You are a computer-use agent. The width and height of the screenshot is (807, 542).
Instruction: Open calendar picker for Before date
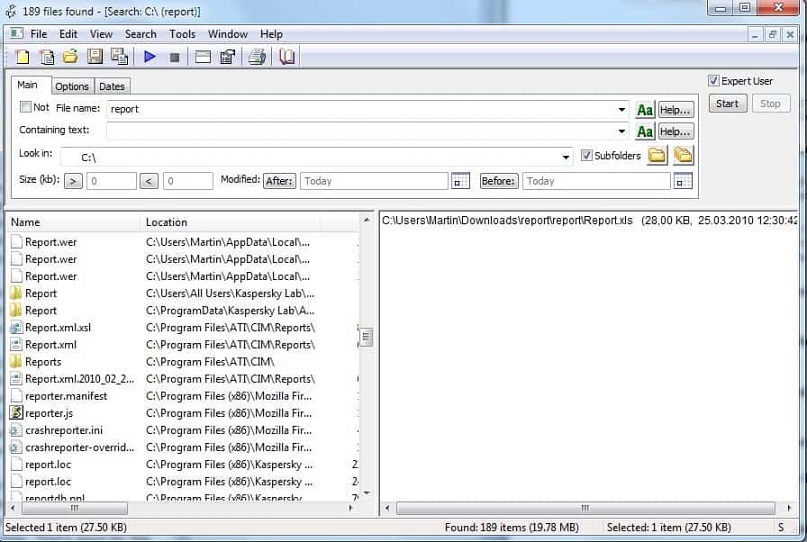[683, 181]
